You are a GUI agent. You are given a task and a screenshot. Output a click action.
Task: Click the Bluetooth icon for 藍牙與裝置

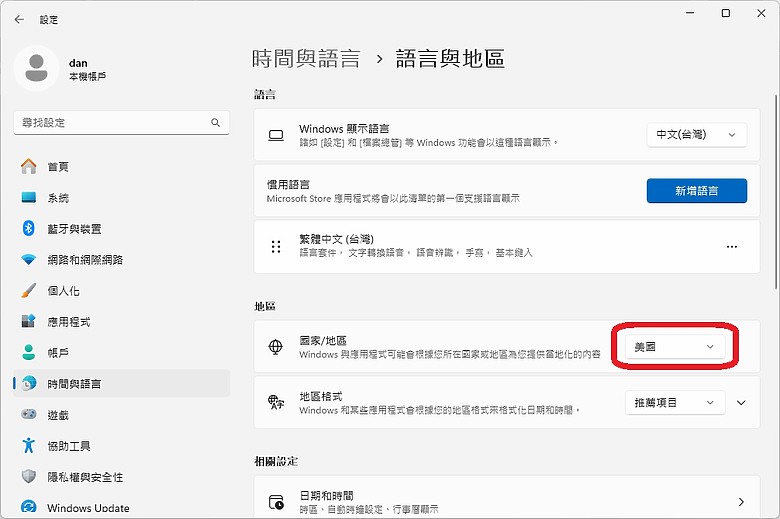29,228
